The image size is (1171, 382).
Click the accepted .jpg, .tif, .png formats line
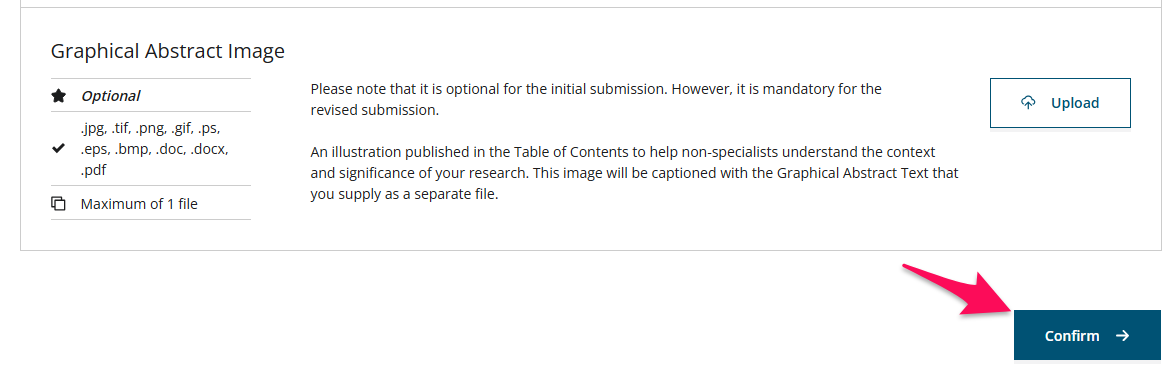point(149,127)
